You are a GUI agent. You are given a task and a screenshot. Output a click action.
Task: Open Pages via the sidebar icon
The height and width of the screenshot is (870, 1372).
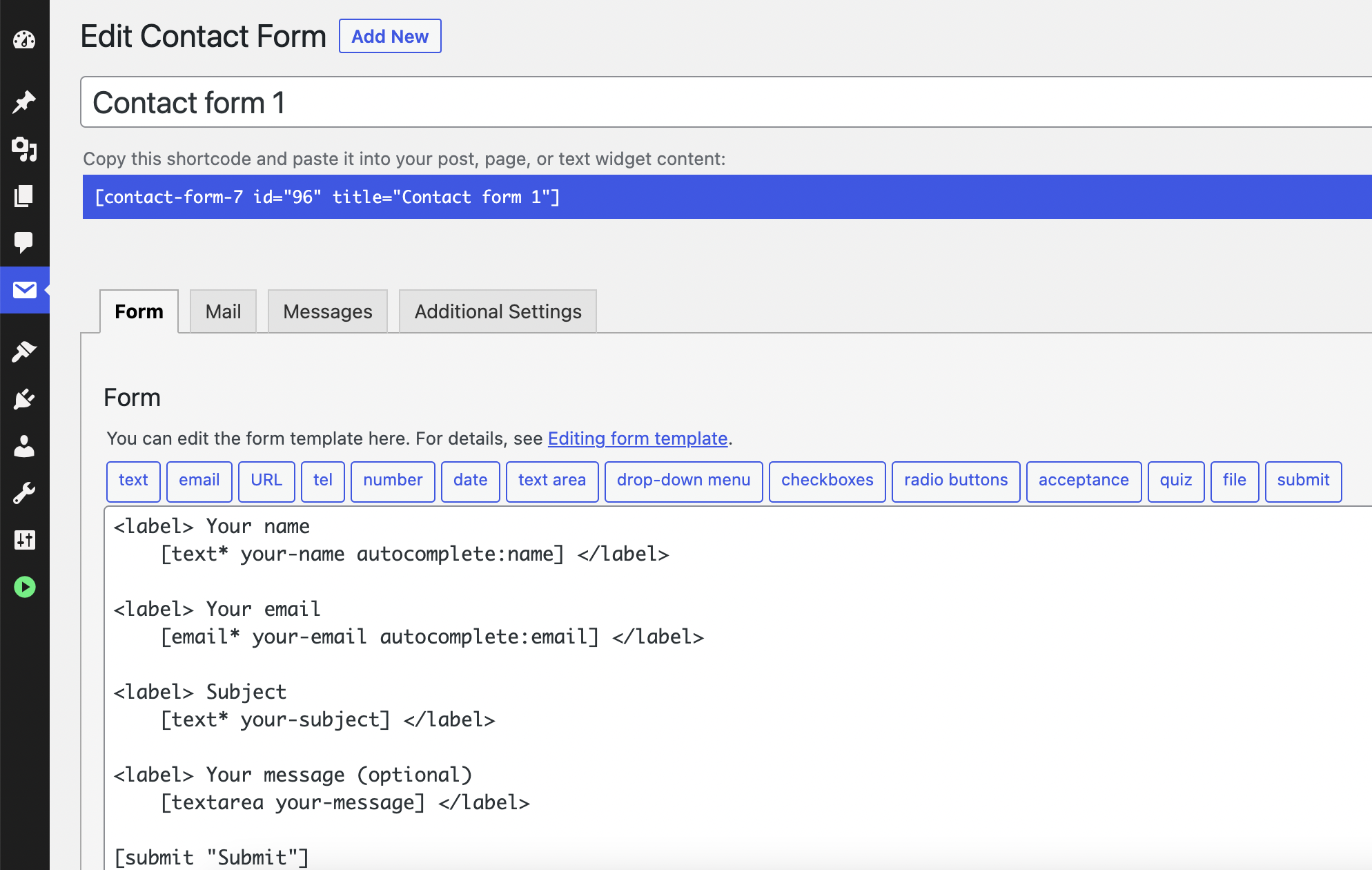click(x=24, y=195)
